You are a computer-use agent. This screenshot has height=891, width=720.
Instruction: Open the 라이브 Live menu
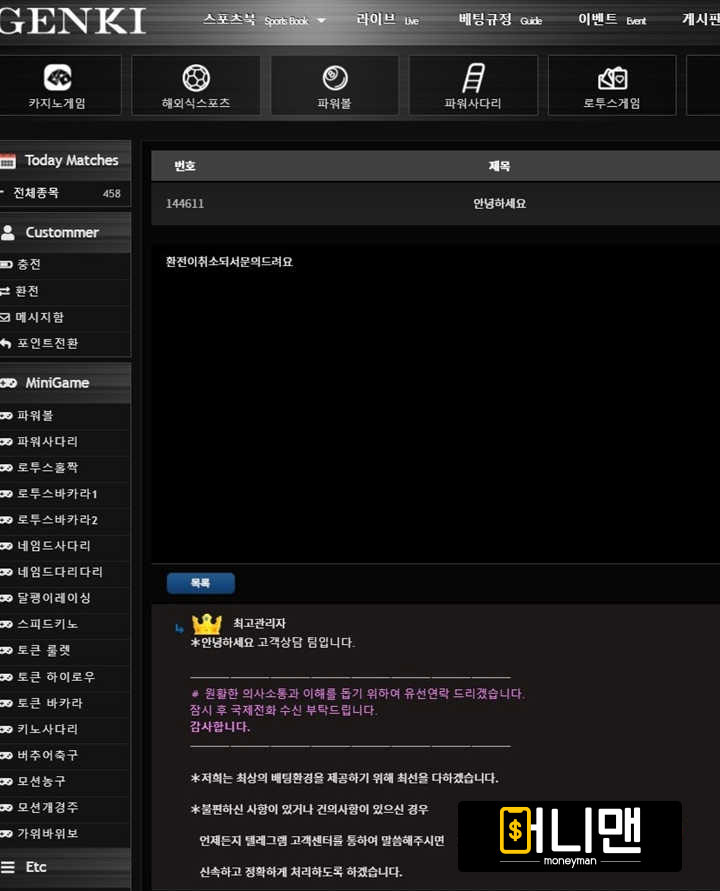(387, 20)
